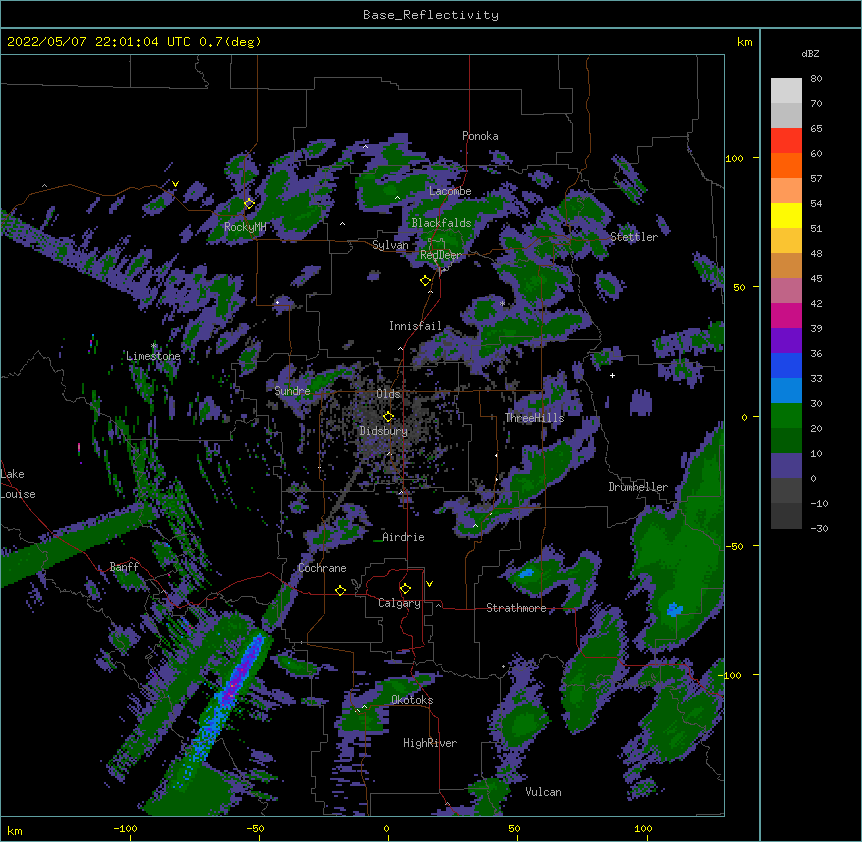
Task: Select the slate purple 10-0 dBZ legend swatch
Action: point(786,466)
